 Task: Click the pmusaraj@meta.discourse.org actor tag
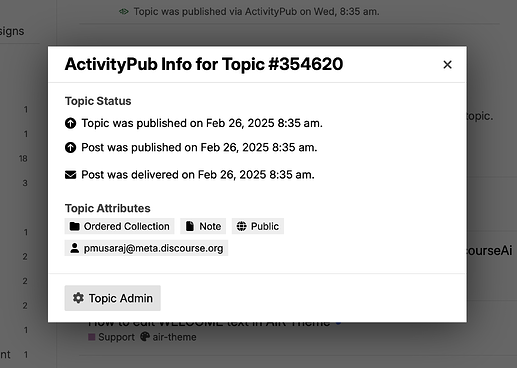pyautogui.click(x=146, y=248)
